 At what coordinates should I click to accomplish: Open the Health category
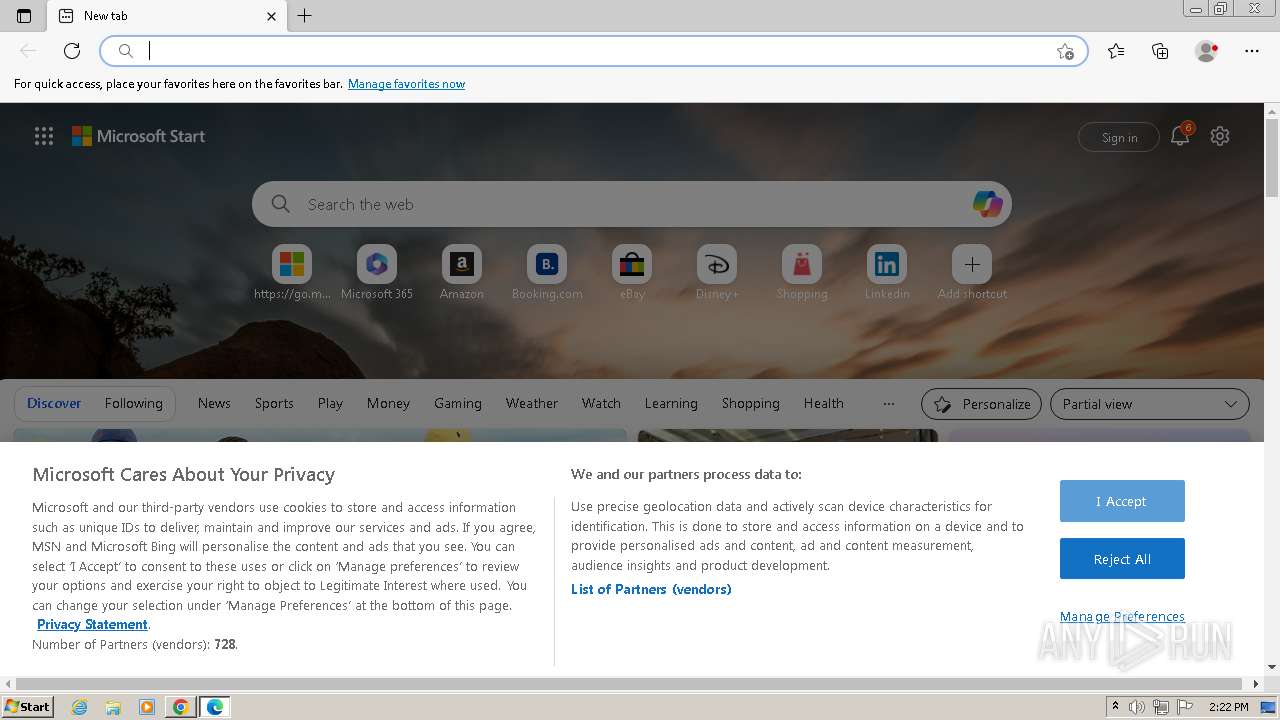click(x=824, y=403)
